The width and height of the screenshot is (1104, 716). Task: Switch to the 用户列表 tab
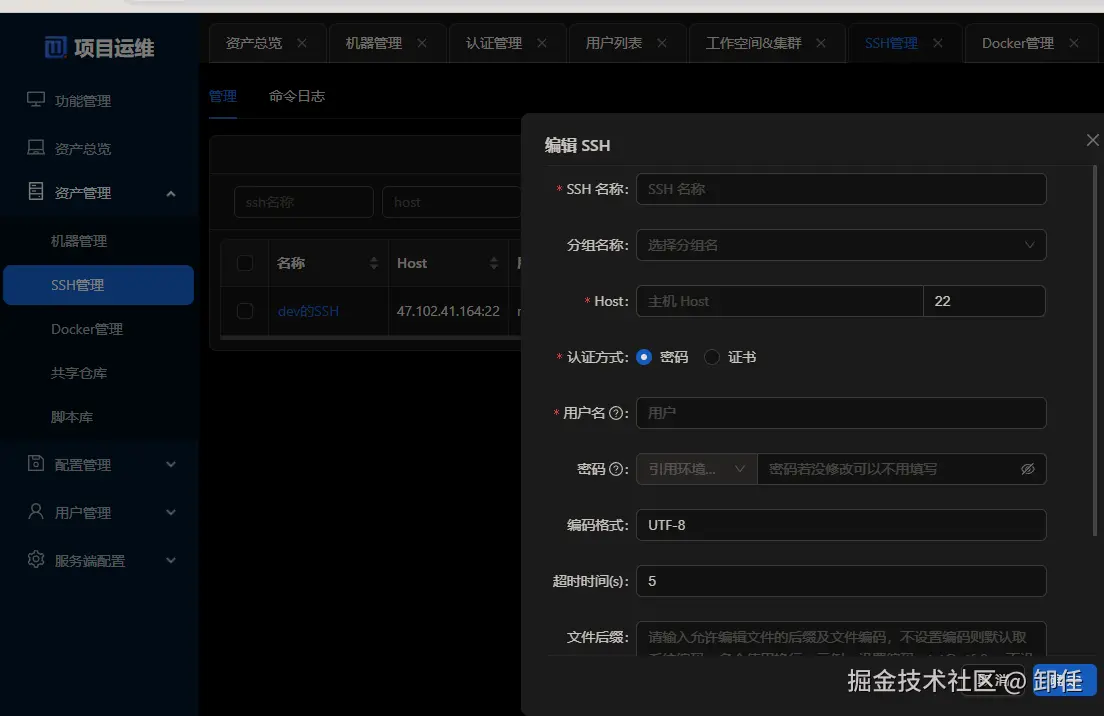pos(614,43)
